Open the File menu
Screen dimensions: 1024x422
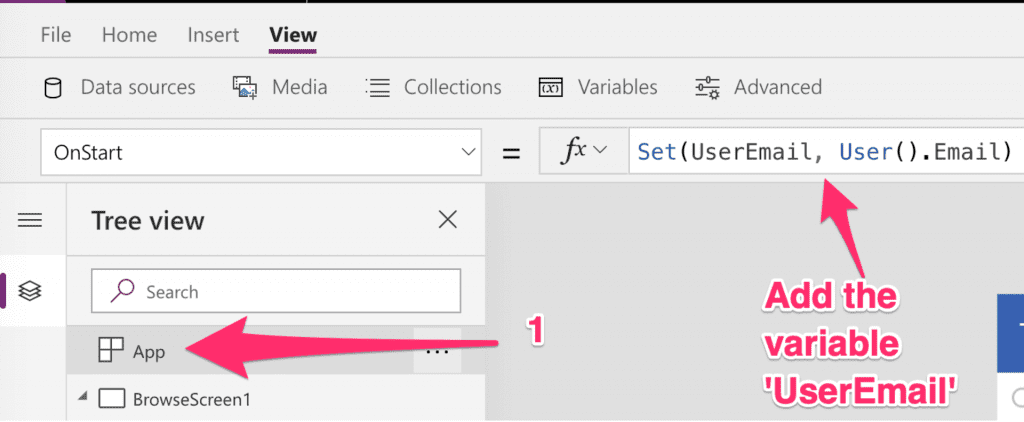[56, 35]
